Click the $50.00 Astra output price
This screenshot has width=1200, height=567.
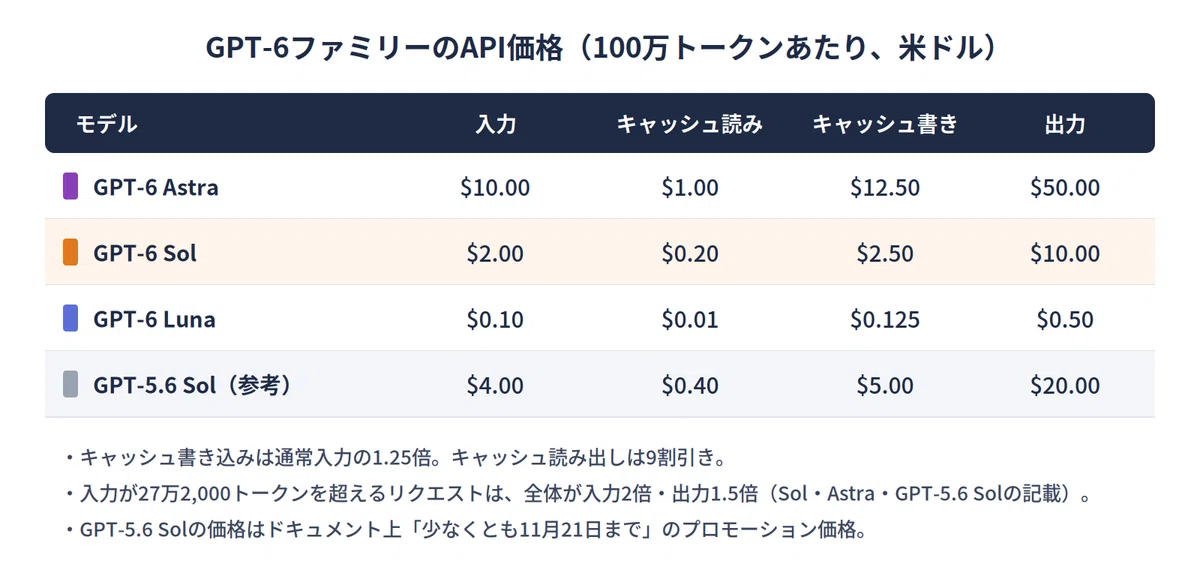coord(1065,187)
